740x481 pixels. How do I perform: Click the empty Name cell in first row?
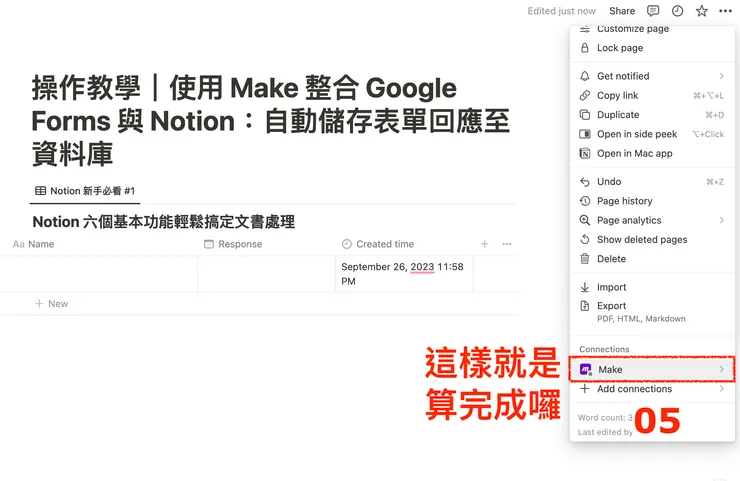click(99, 274)
